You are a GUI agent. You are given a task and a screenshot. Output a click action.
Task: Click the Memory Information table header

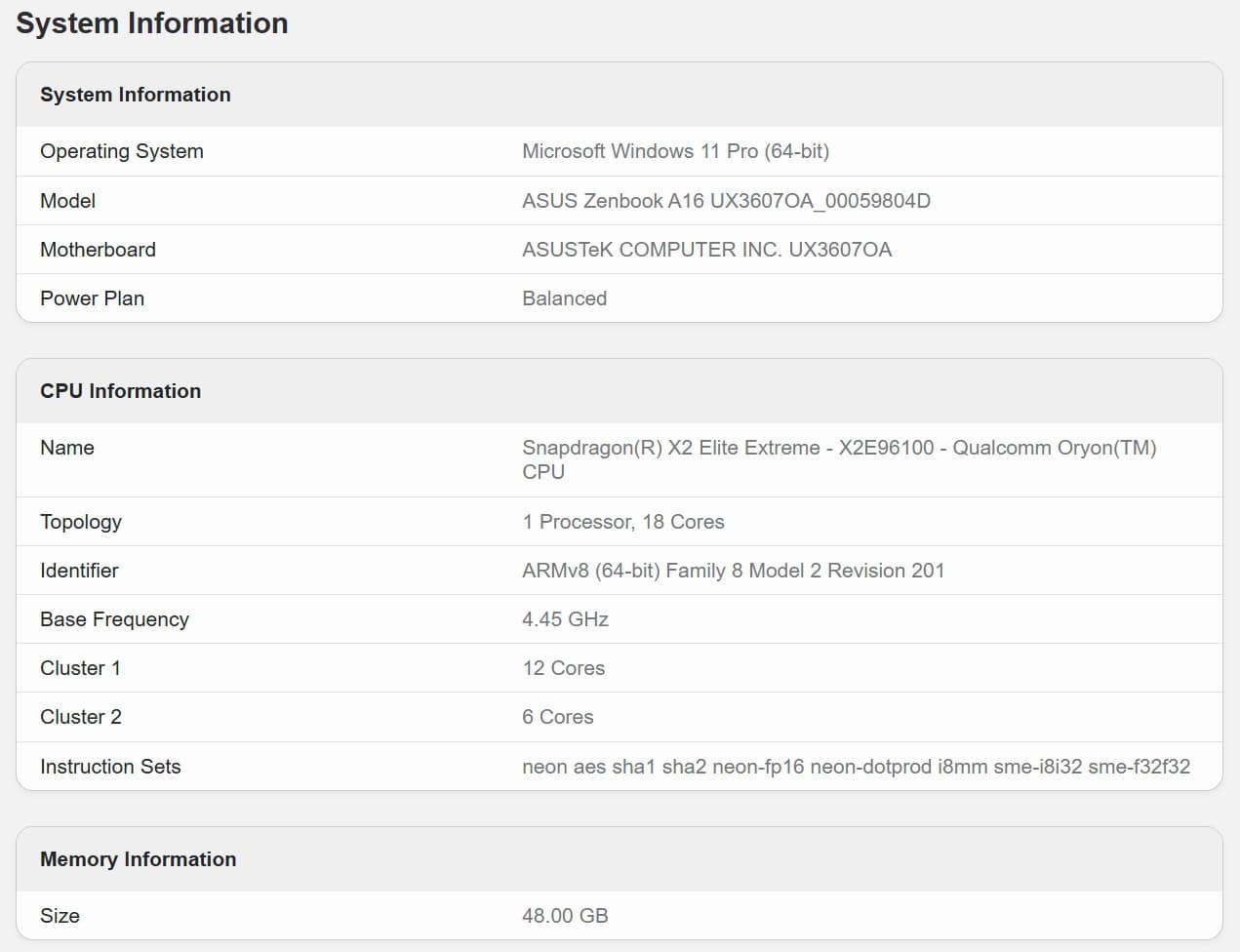pos(139,859)
